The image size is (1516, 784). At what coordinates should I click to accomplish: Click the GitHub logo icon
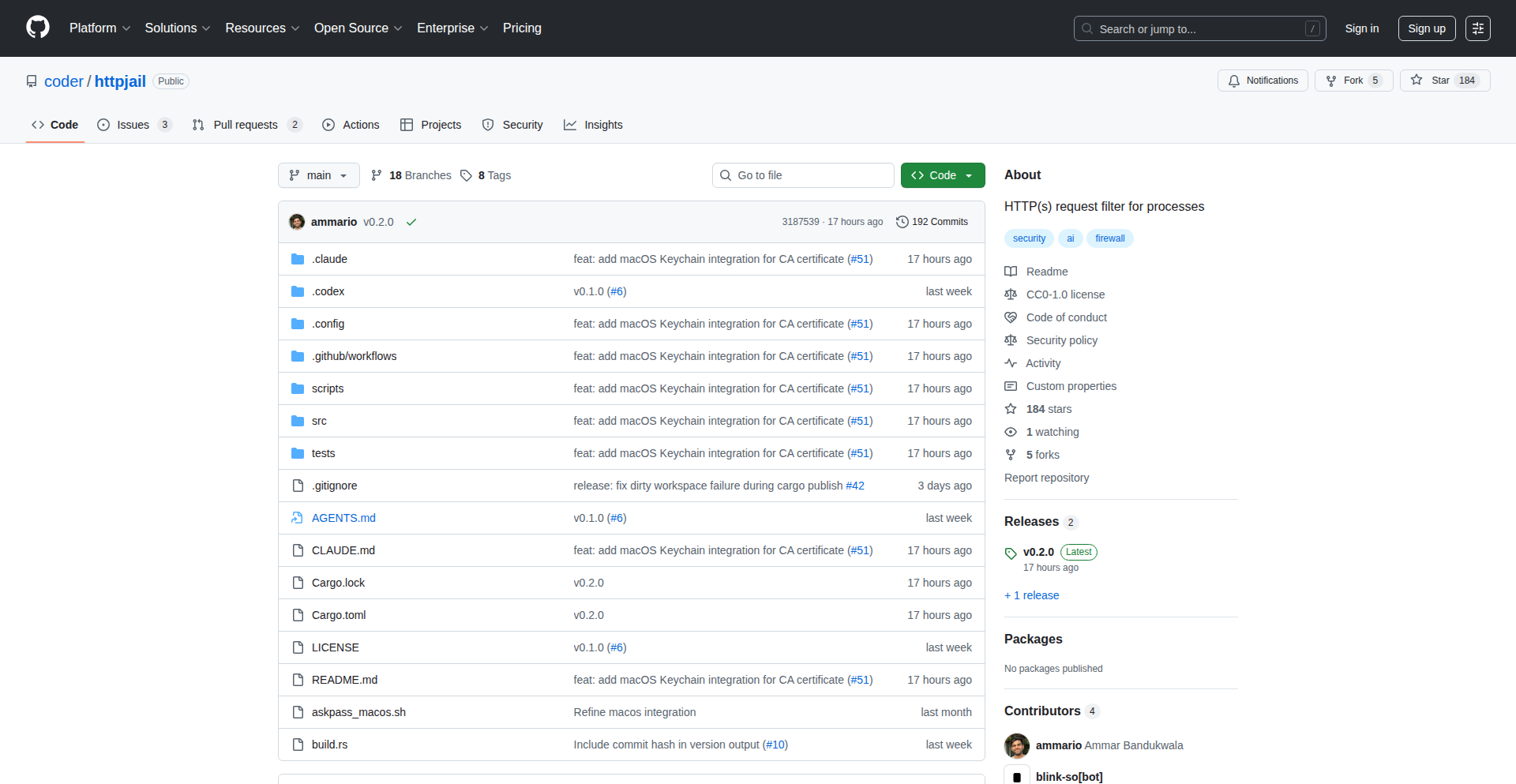[37, 28]
